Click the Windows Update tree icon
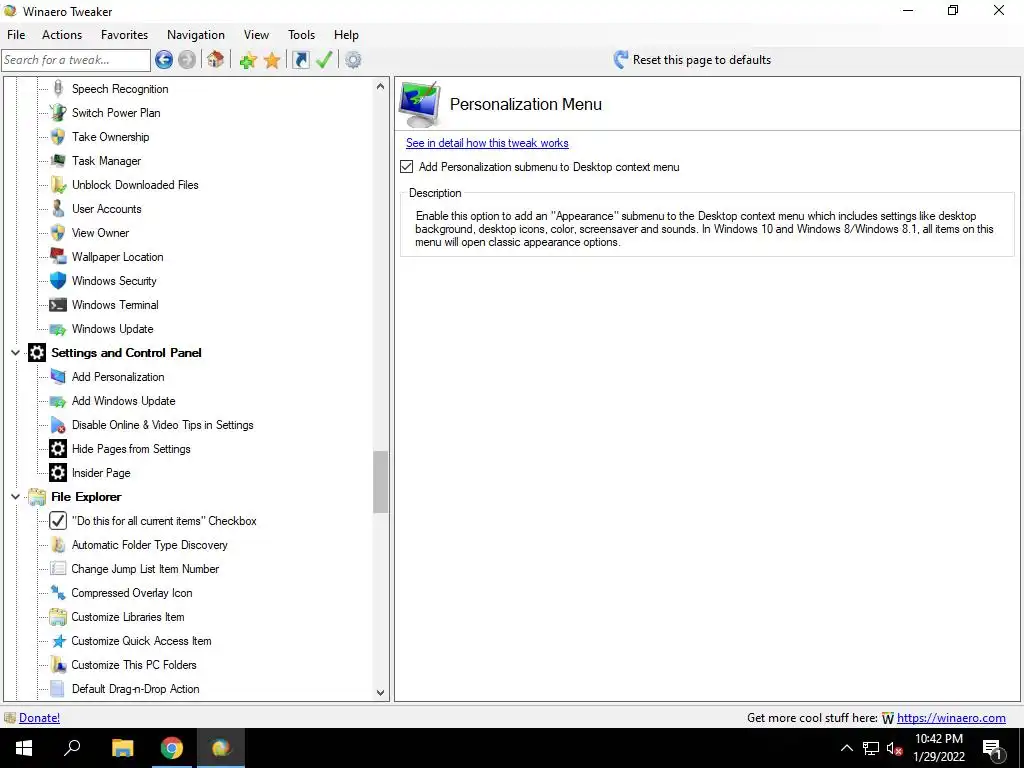Image resolution: width=1024 pixels, height=768 pixels. tap(58, 329)
